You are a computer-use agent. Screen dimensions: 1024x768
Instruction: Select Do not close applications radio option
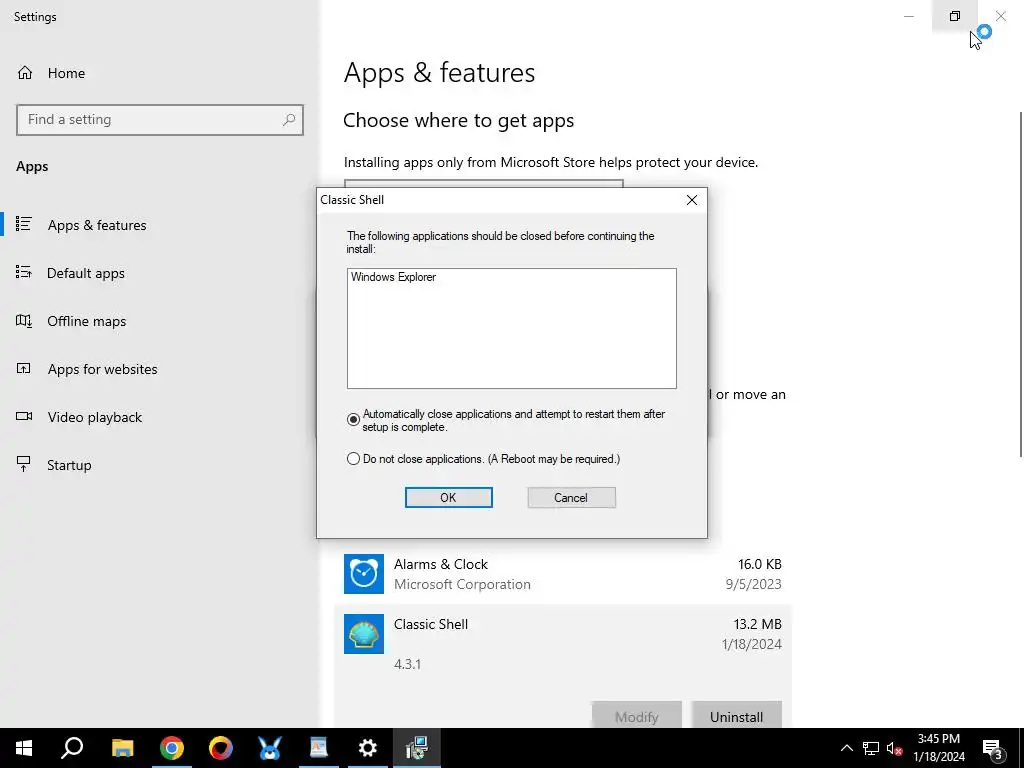353,459
